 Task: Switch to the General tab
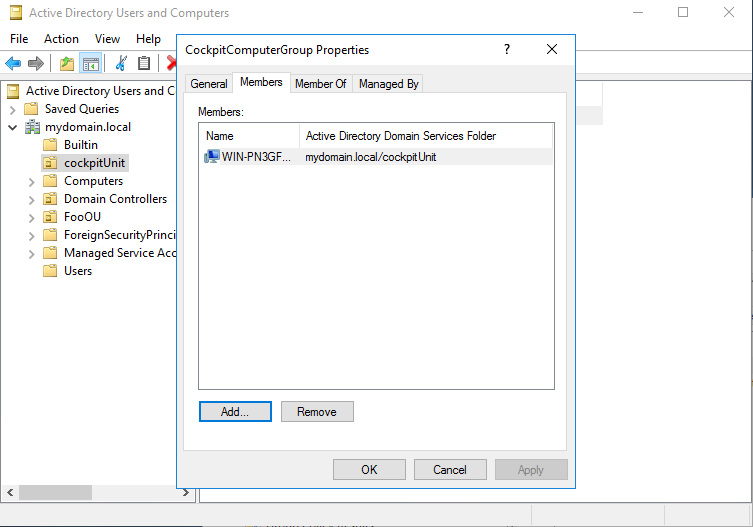coord(209,84)
